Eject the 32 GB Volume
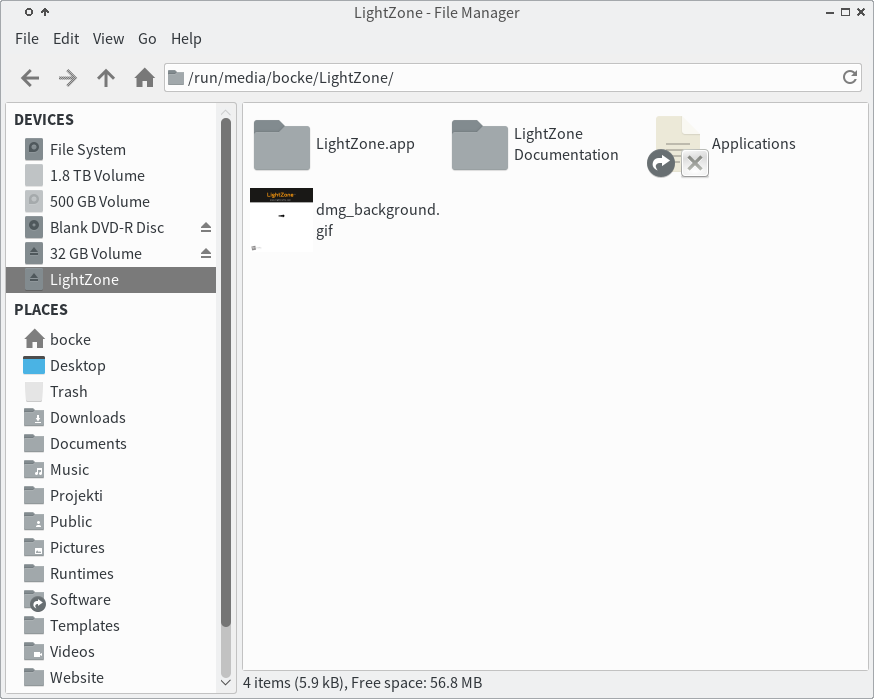 (206, 254)
